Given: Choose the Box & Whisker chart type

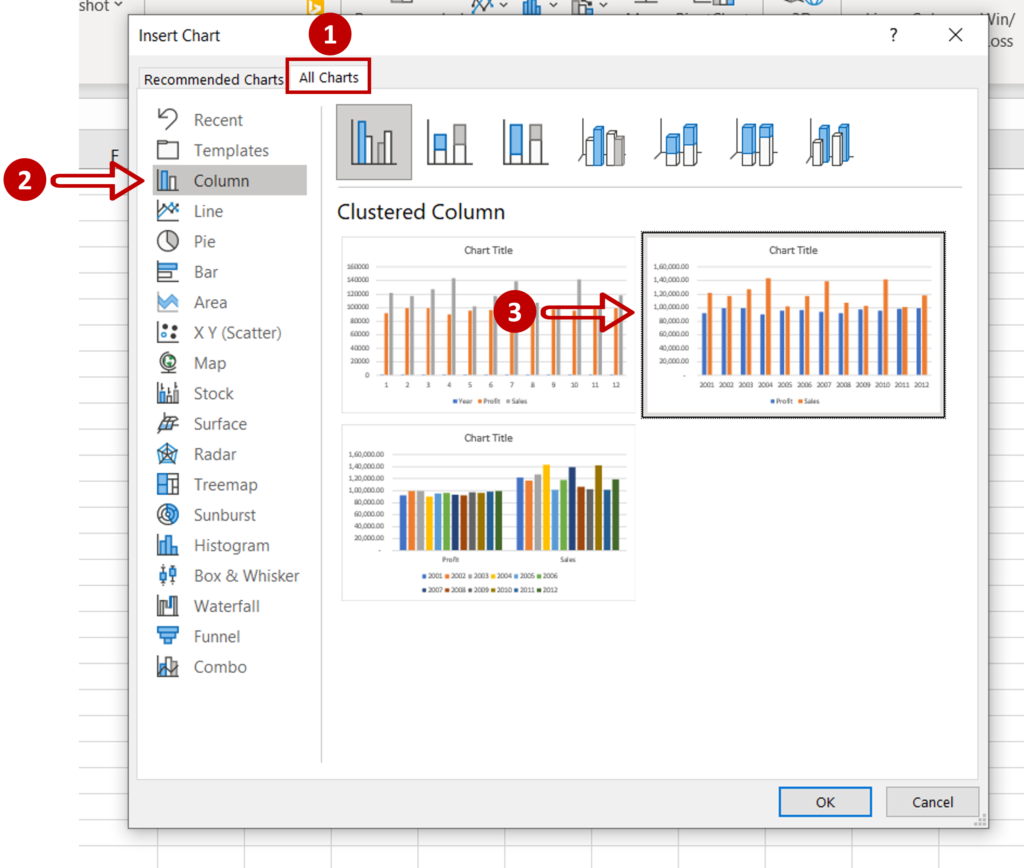Looking at the screenshot, I should (x=246, y=576).
